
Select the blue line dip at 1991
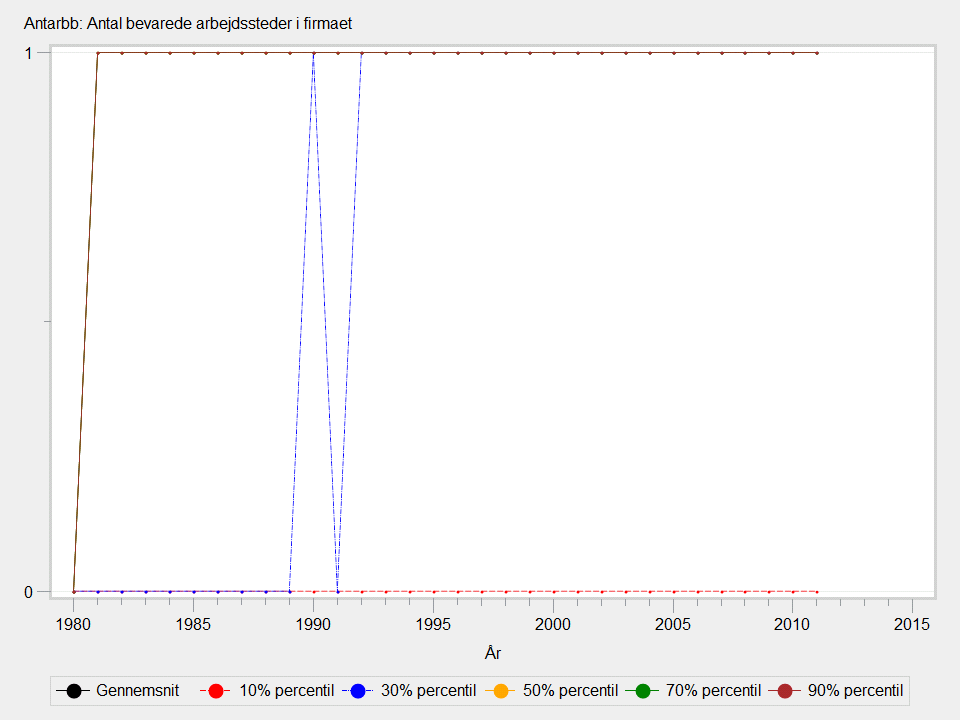(338, 591)
